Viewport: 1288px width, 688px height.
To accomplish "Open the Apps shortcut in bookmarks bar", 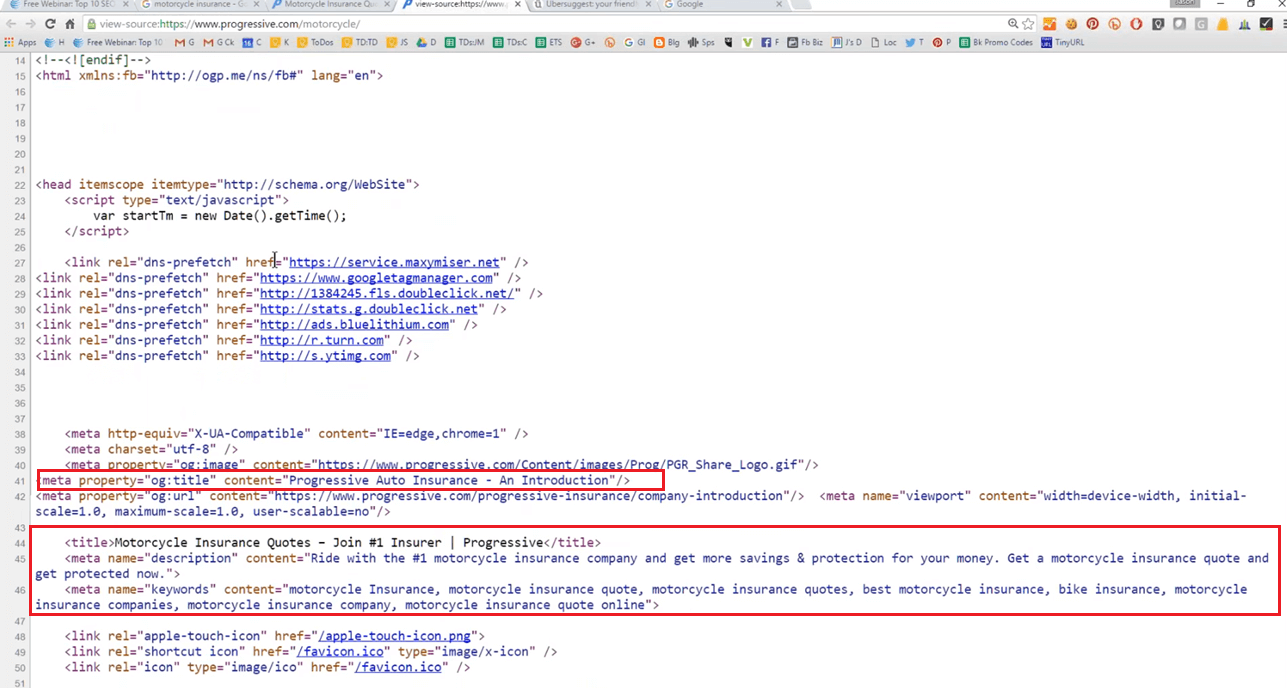I will 20,43.
